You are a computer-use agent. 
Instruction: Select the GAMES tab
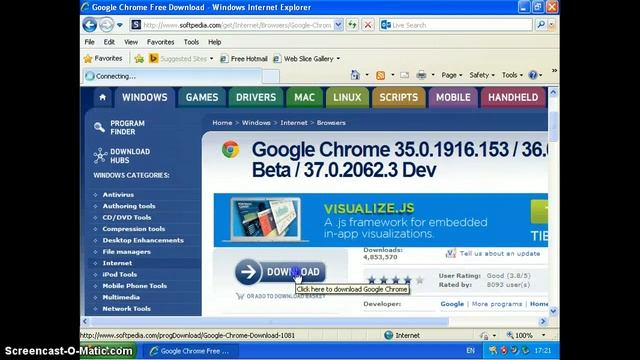(x=202, y=98)
